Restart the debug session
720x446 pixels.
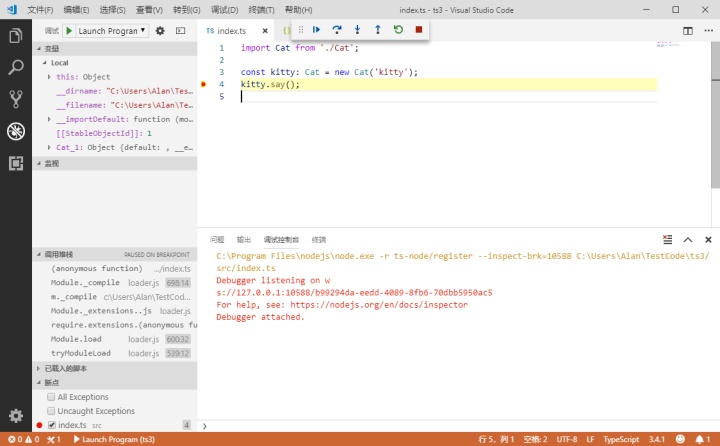pos(398,30)
